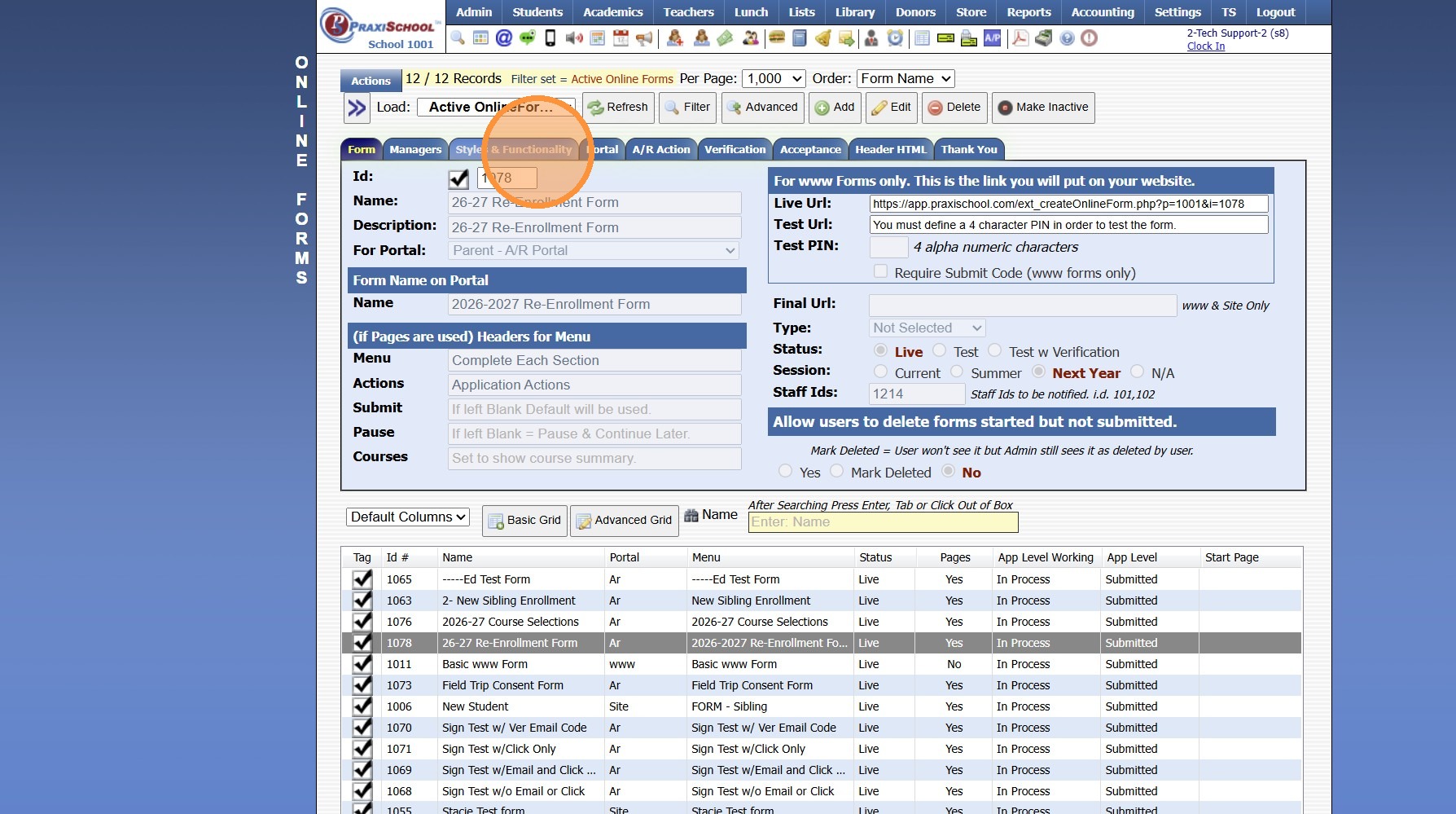Click the magnifier search icon in toolbar
The image size is (1456, 814).
coord(458,37)
